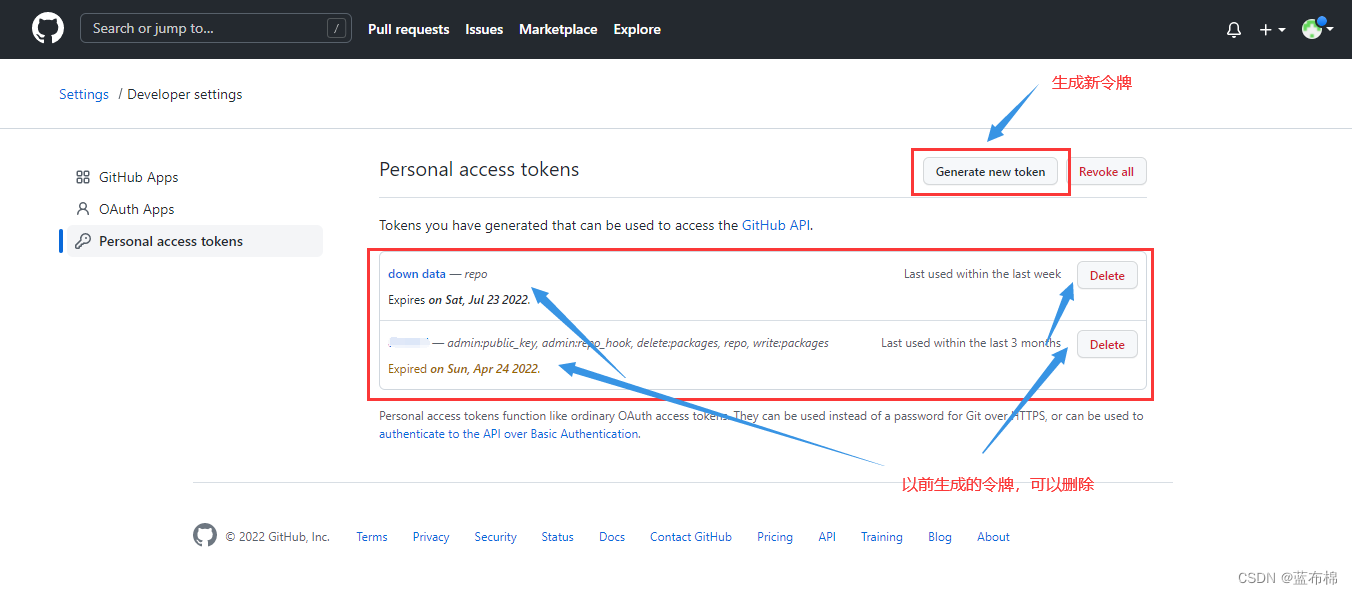The height and width of the screenshot is (594, 1352).
Task: Click the 'Developer settings' breadcrumb text
Action: click(x=185, y=94)
